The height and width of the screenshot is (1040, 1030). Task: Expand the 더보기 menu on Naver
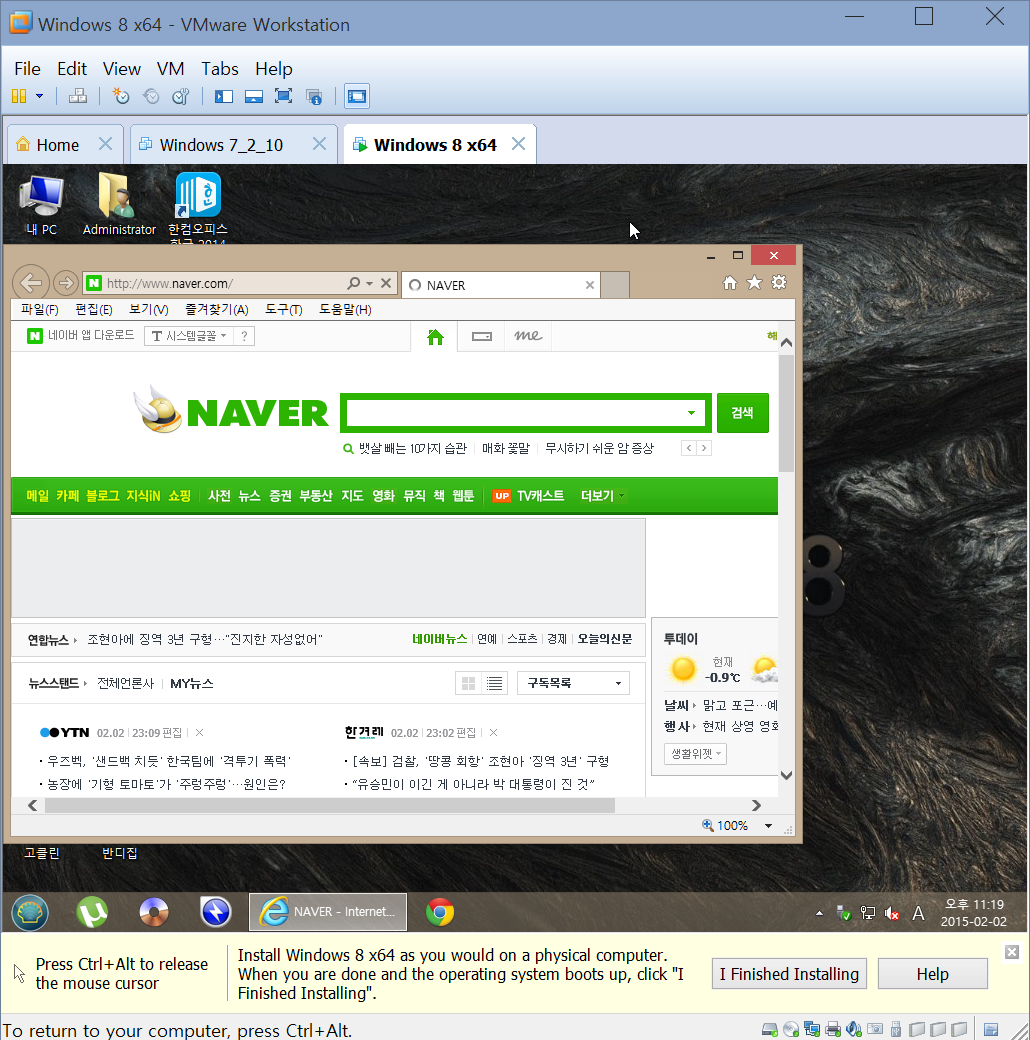tap(602, 496)
